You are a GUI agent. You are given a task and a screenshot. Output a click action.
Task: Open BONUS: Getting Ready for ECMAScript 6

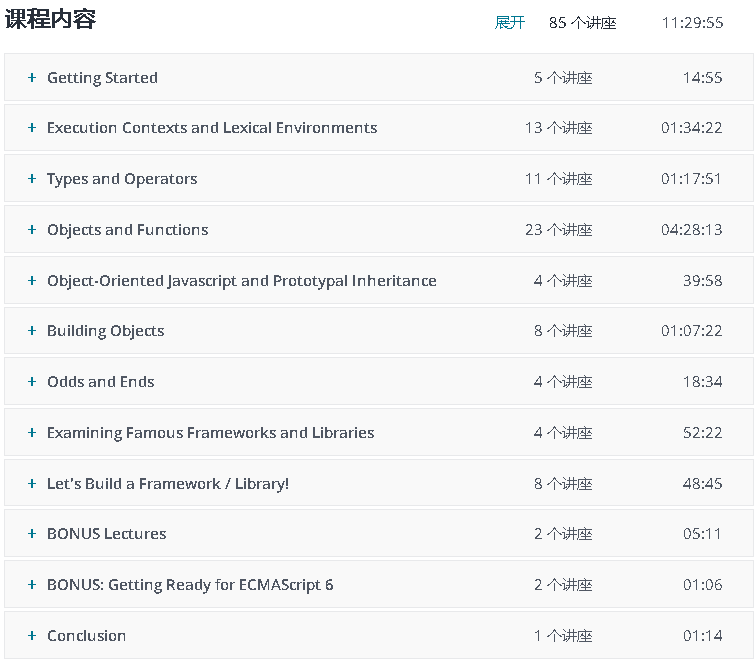tap(190, 585)
